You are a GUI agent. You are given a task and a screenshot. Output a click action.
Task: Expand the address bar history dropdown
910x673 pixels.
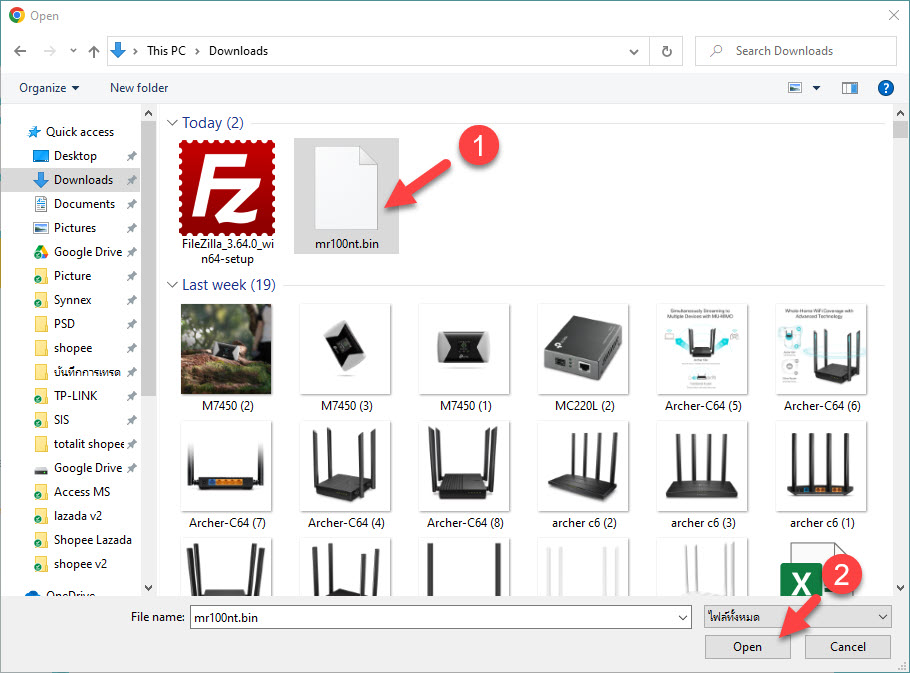pos(634,51)
